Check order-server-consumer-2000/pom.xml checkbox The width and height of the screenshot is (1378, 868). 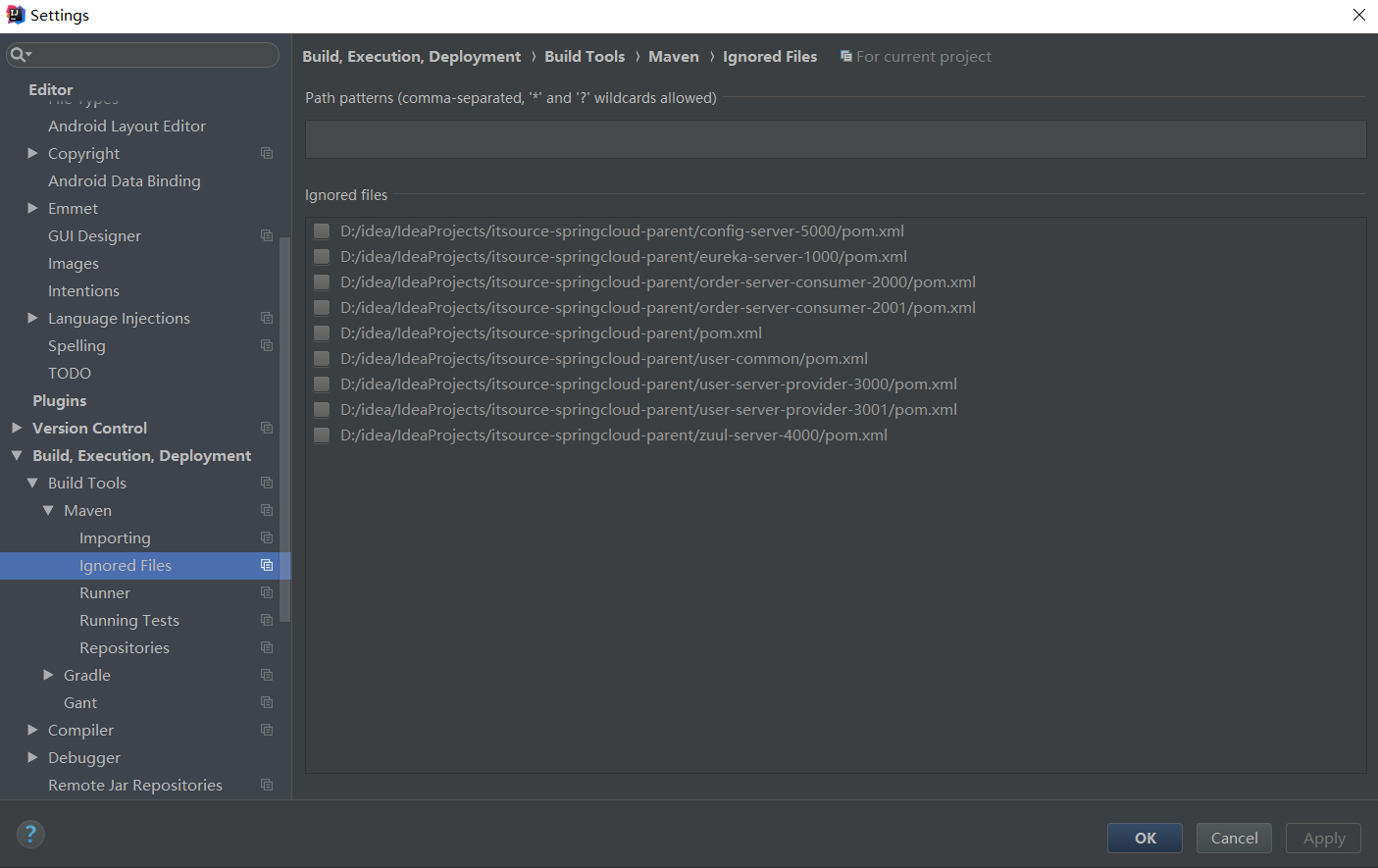(321, 281)
